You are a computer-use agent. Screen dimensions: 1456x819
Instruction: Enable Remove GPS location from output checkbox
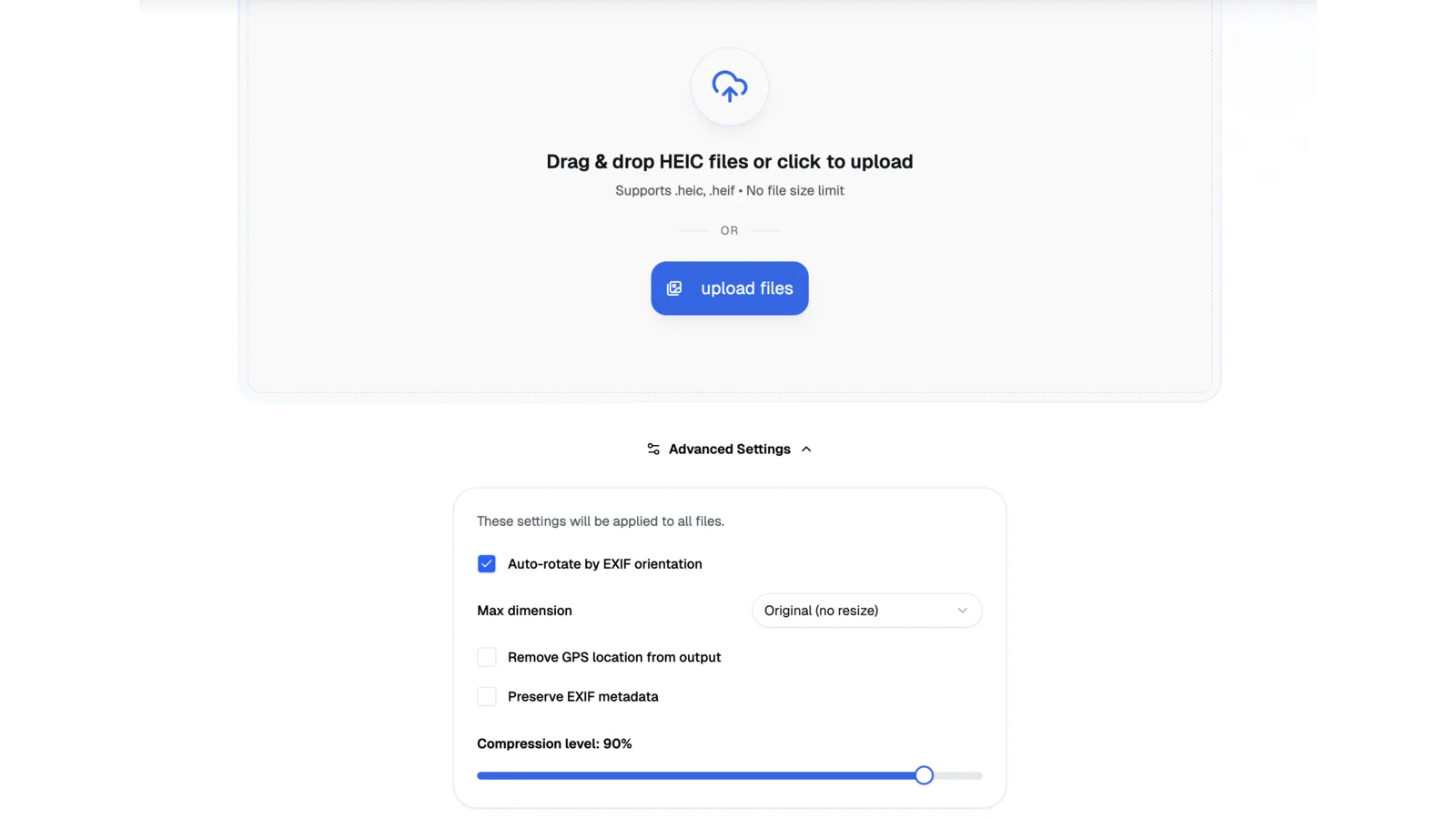[487, 657]
